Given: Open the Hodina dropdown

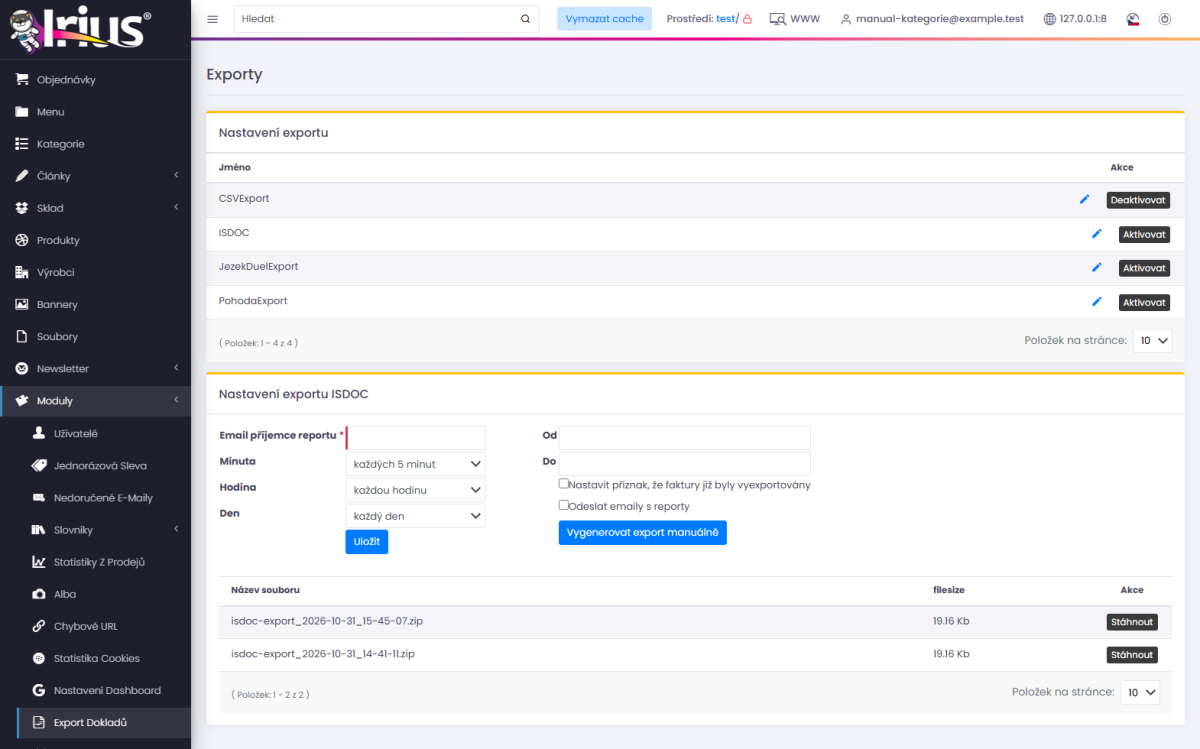Looking at the screenshot, I should click(x=415, y=490).
